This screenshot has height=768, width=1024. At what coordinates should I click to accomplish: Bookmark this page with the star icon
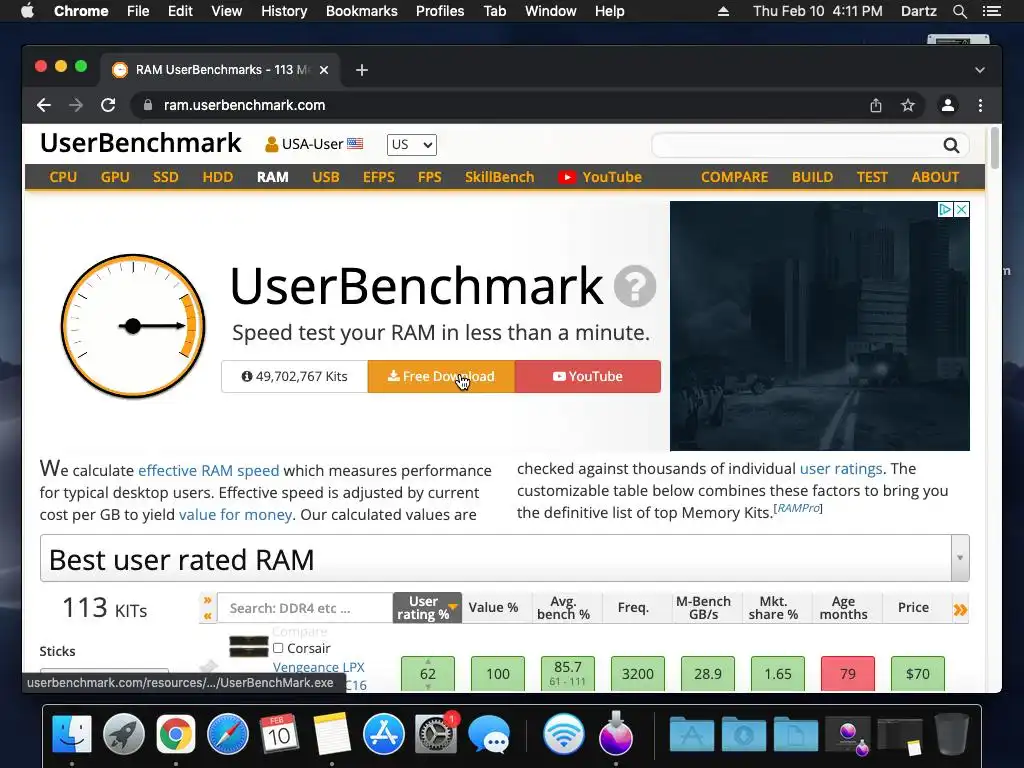[908, 105]
